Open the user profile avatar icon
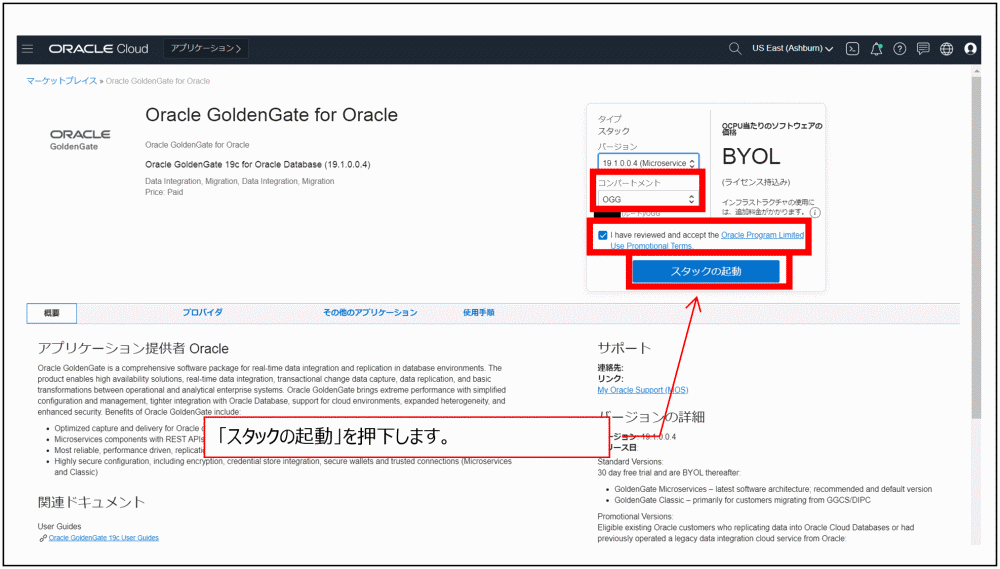The height and width of the screenshot is (569, 1000). click(x=970, y=49)
